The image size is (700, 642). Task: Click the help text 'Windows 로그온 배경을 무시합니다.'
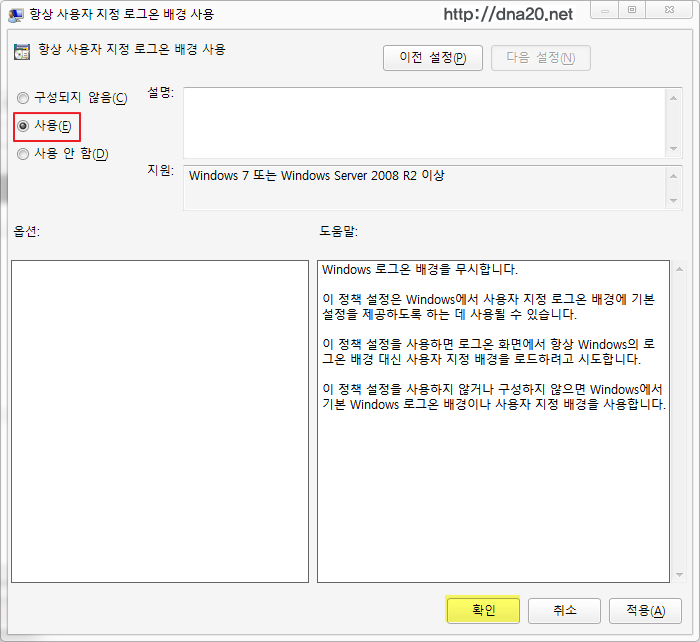click(420, 269)
